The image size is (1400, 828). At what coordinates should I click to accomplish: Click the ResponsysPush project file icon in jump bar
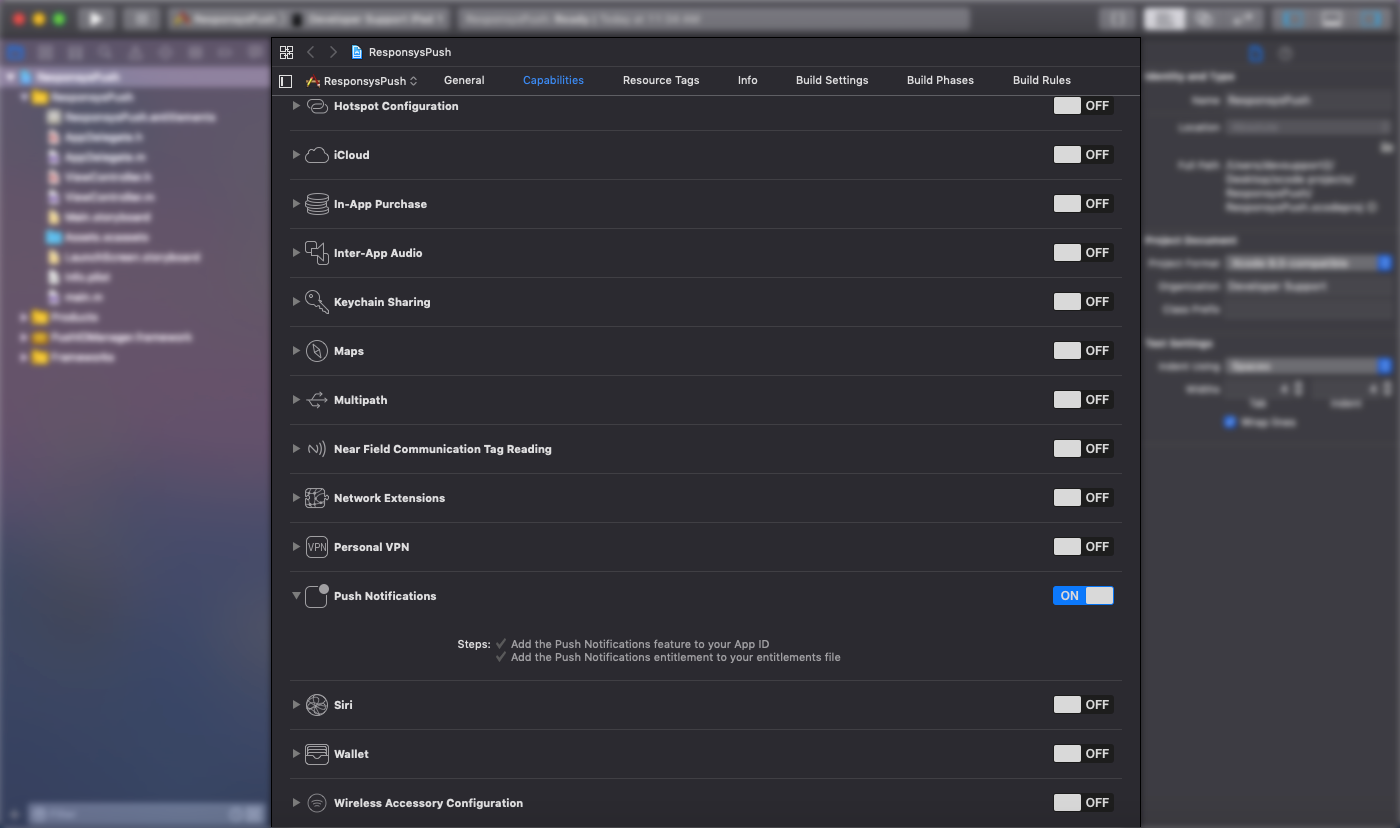click(x=357, y=52)
